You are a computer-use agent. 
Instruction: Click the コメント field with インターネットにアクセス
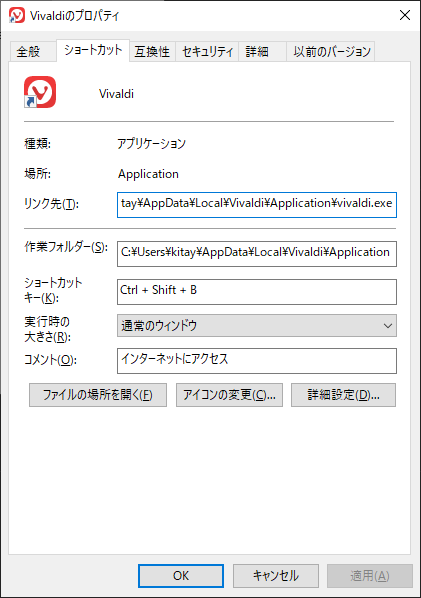[x=257, y=361]
